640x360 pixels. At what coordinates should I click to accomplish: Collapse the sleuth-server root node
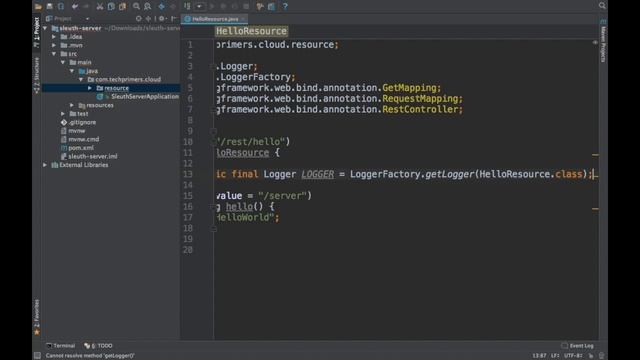[x=45, y=28]
